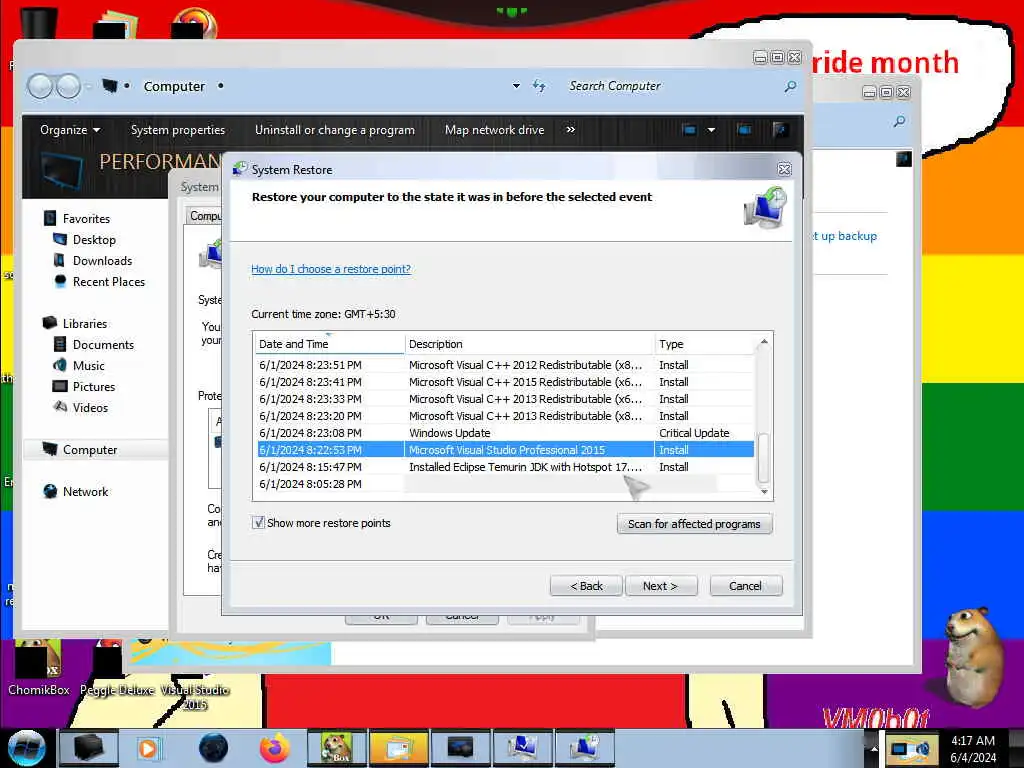Open Desktop under Favorites
The width and height of the screenshot is (1024, 768).
(94, 240)
